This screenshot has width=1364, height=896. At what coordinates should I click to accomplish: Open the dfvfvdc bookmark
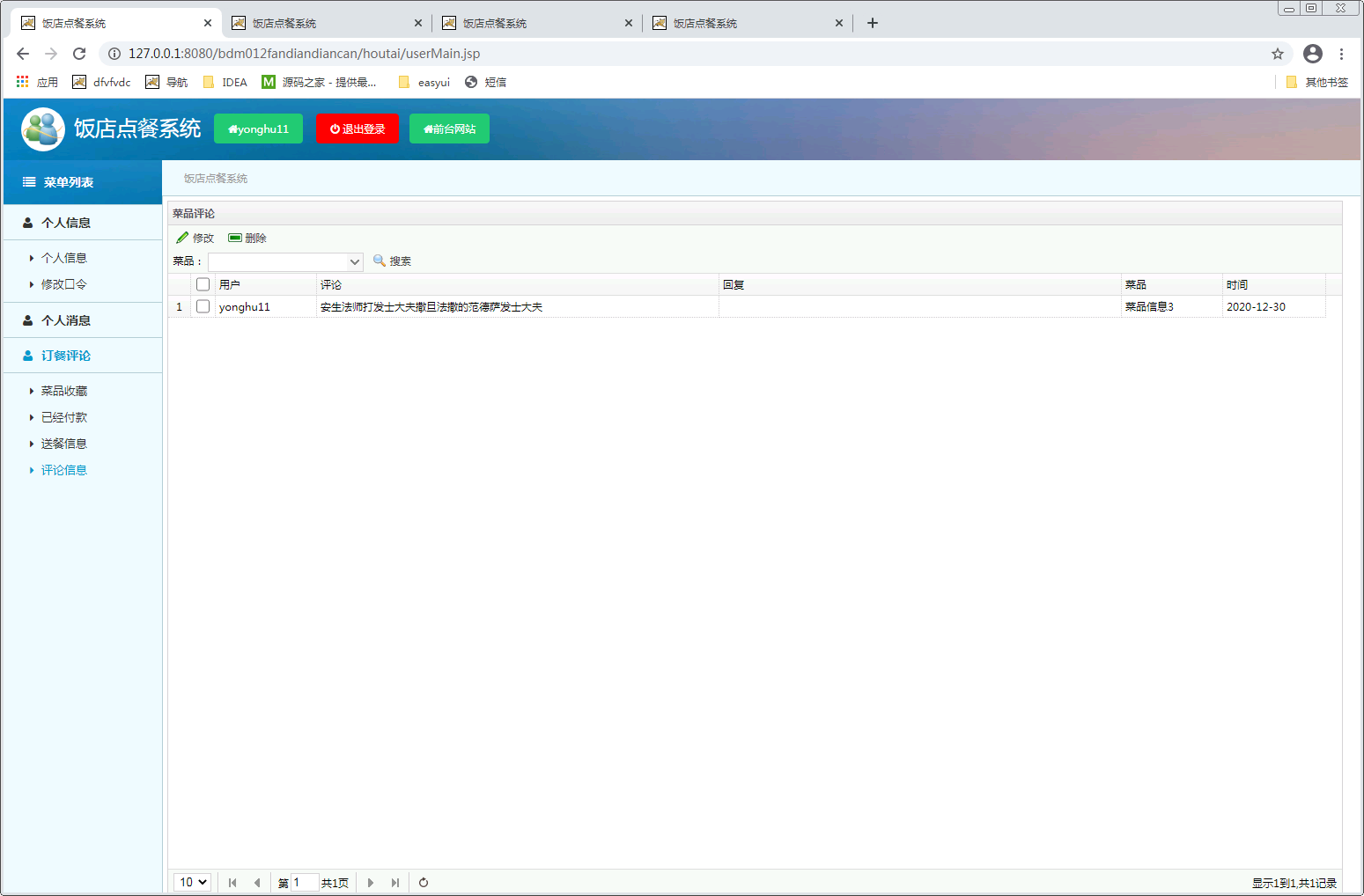click(x=101, y=82)
